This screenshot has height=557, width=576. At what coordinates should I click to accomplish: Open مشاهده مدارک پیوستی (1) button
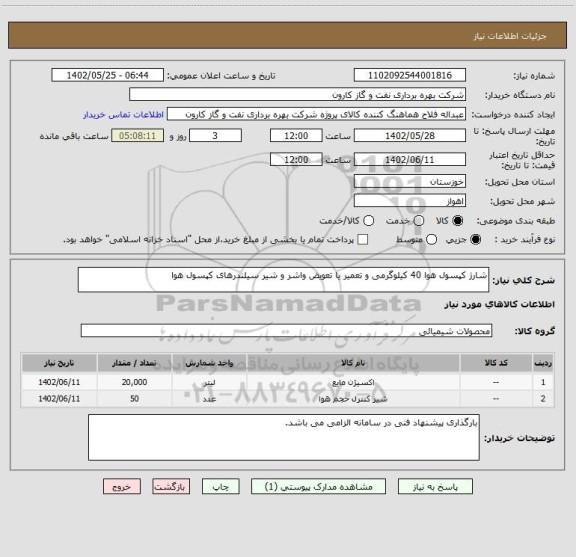point(318,487)
